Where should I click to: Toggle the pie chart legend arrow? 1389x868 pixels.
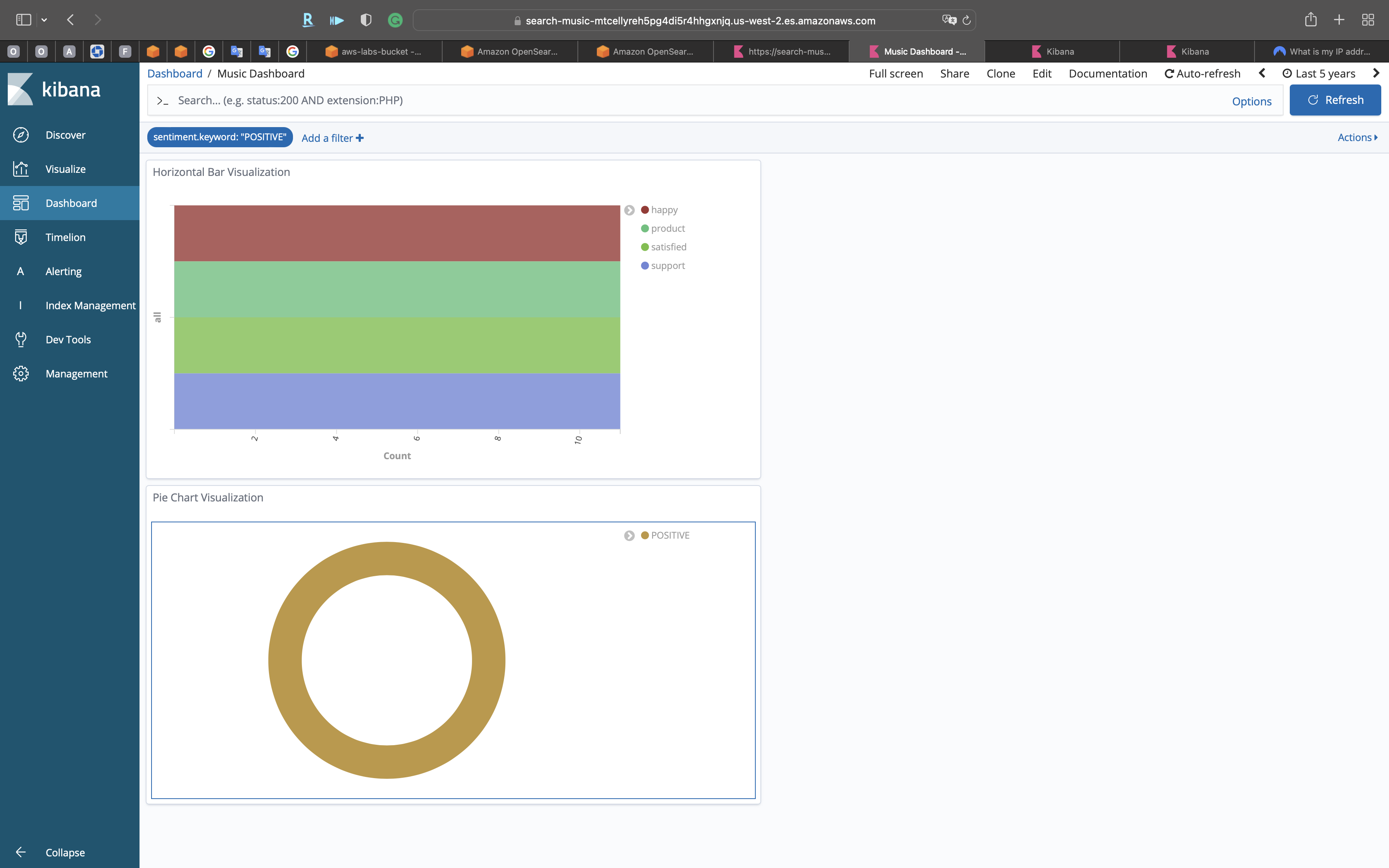coord(629,536)
